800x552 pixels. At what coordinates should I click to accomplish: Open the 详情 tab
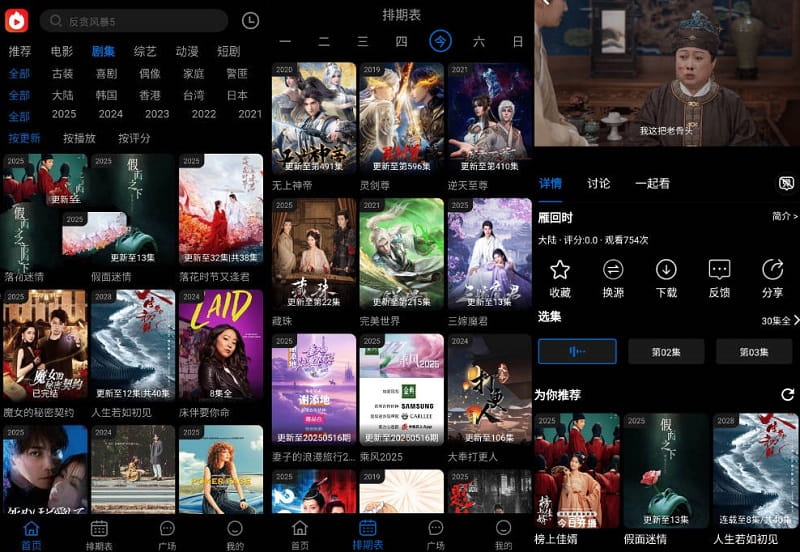550,183
